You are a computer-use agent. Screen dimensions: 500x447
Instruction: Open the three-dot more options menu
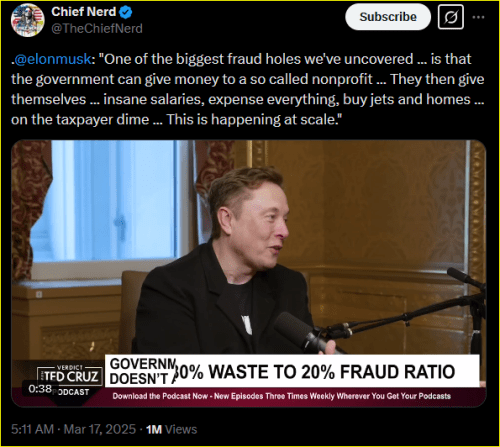[478, 17]
